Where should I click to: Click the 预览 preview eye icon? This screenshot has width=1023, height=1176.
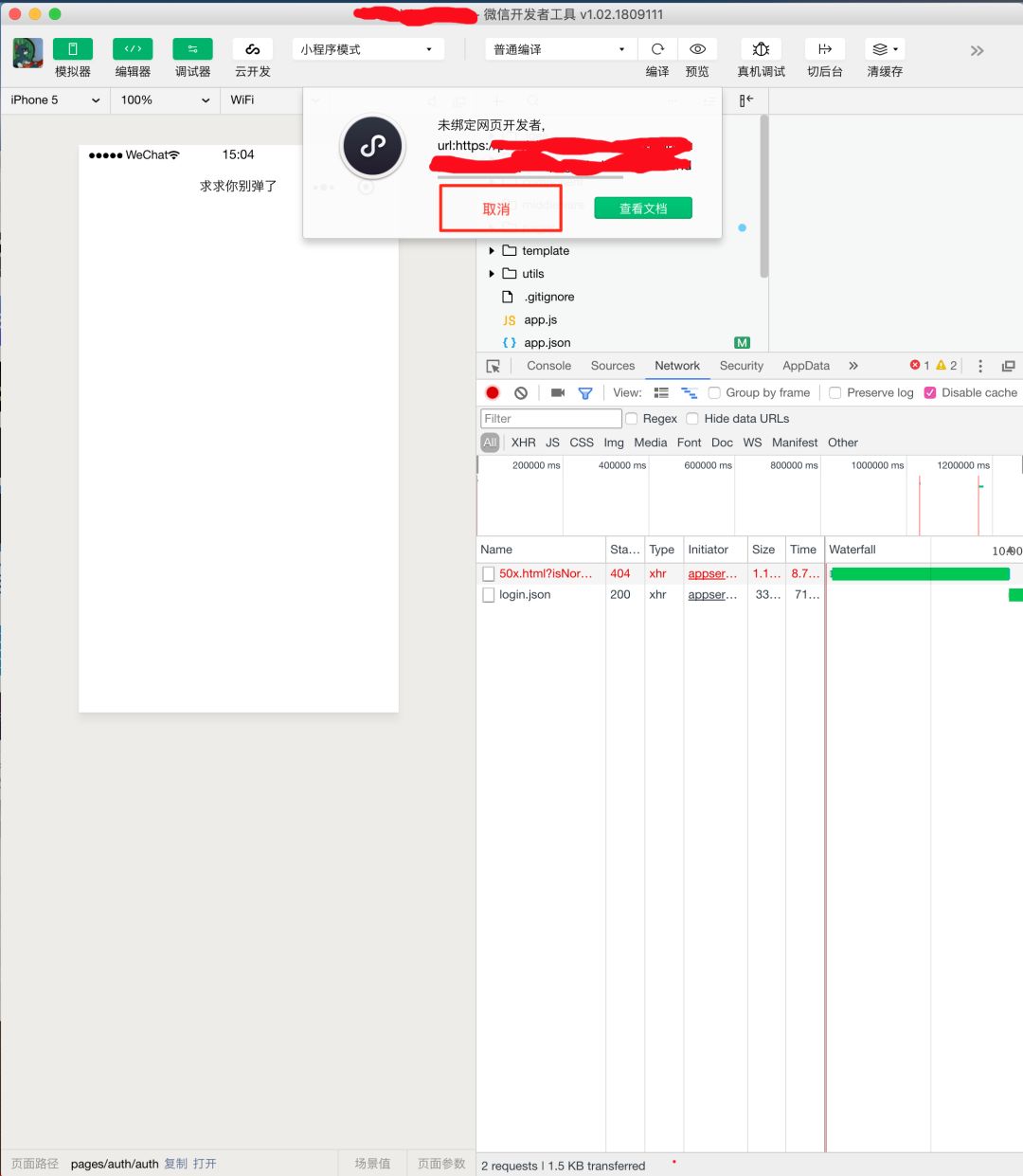697,49
